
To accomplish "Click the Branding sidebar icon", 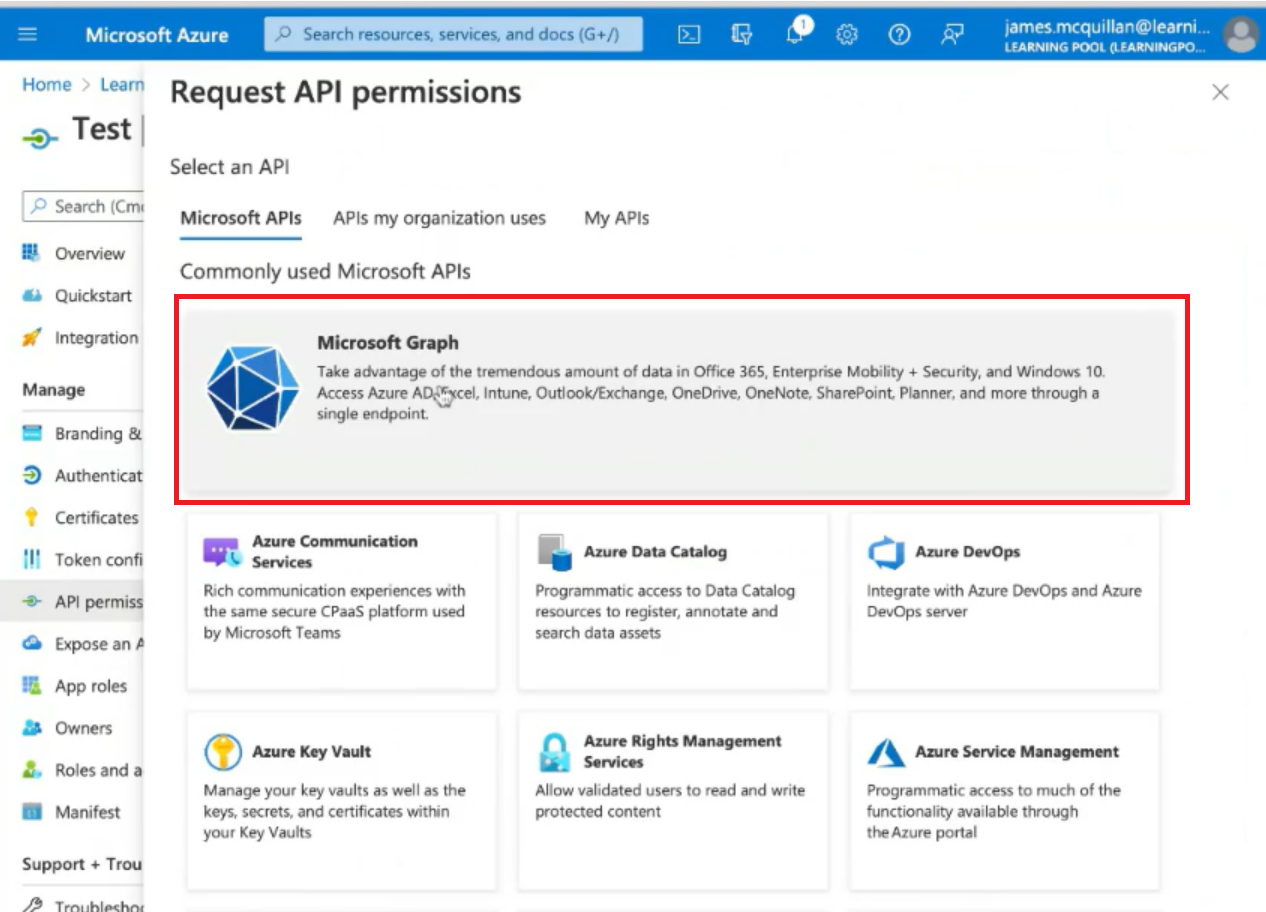I will [32, 433].
